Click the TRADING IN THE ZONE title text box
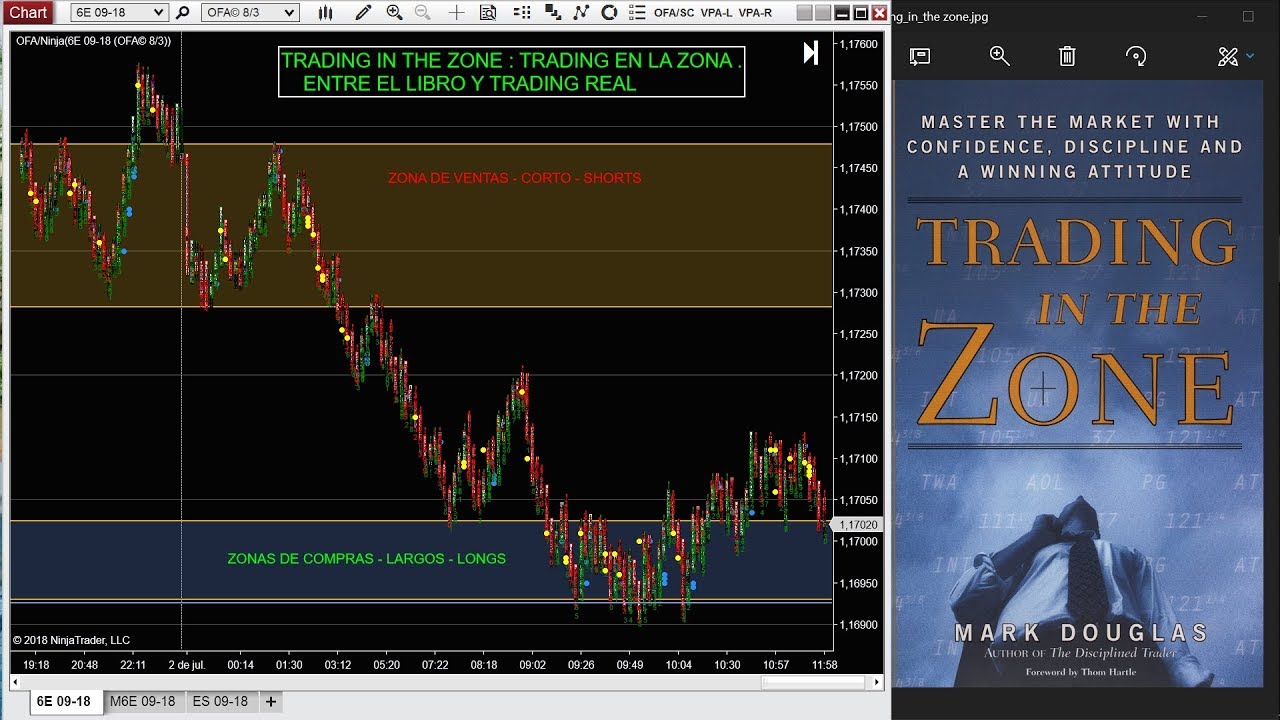This screenshot has width=1280, height=720. pyautogui.click(x=512, y=72)
